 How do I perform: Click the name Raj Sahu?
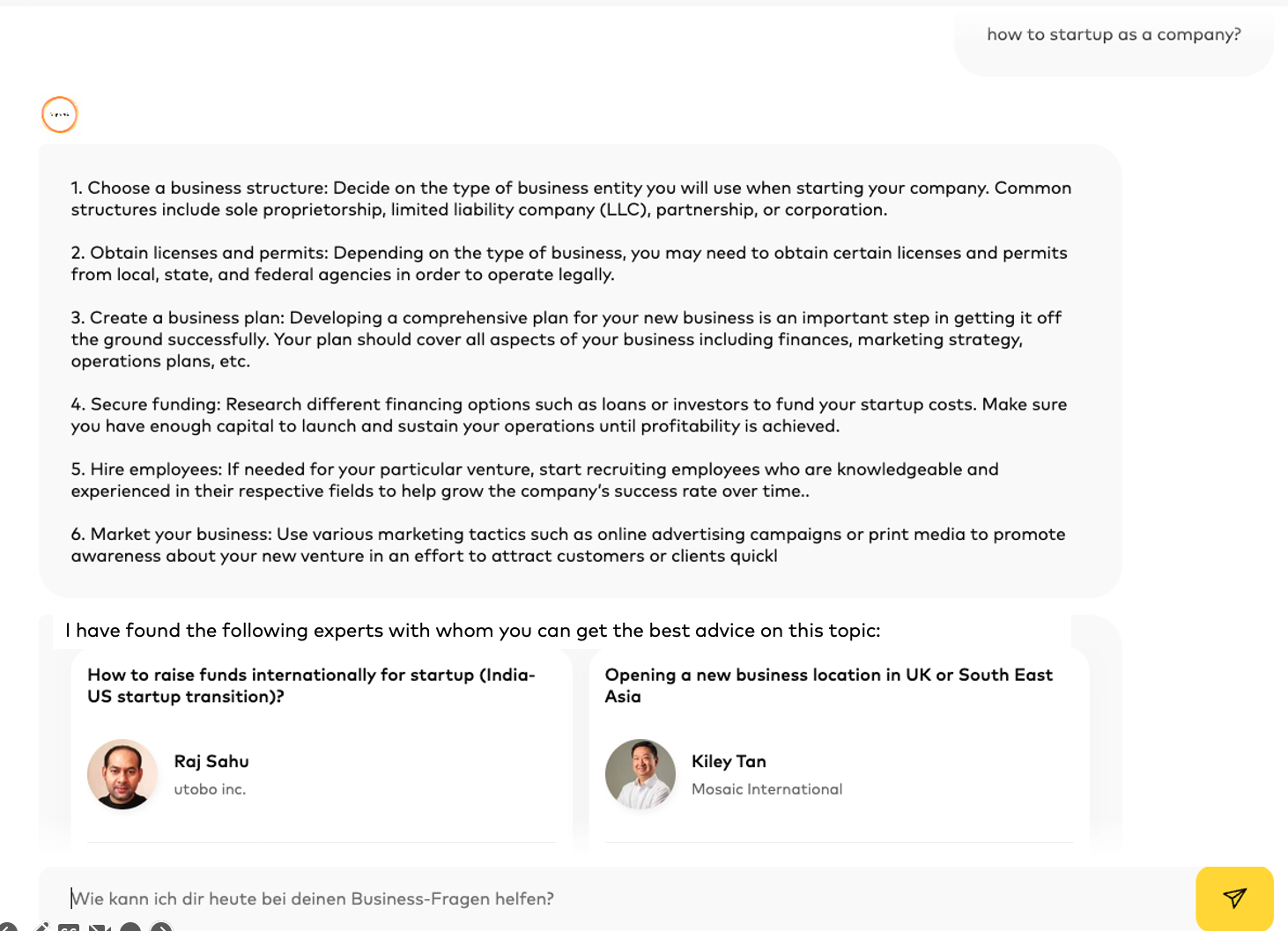(x=211, y=761)
